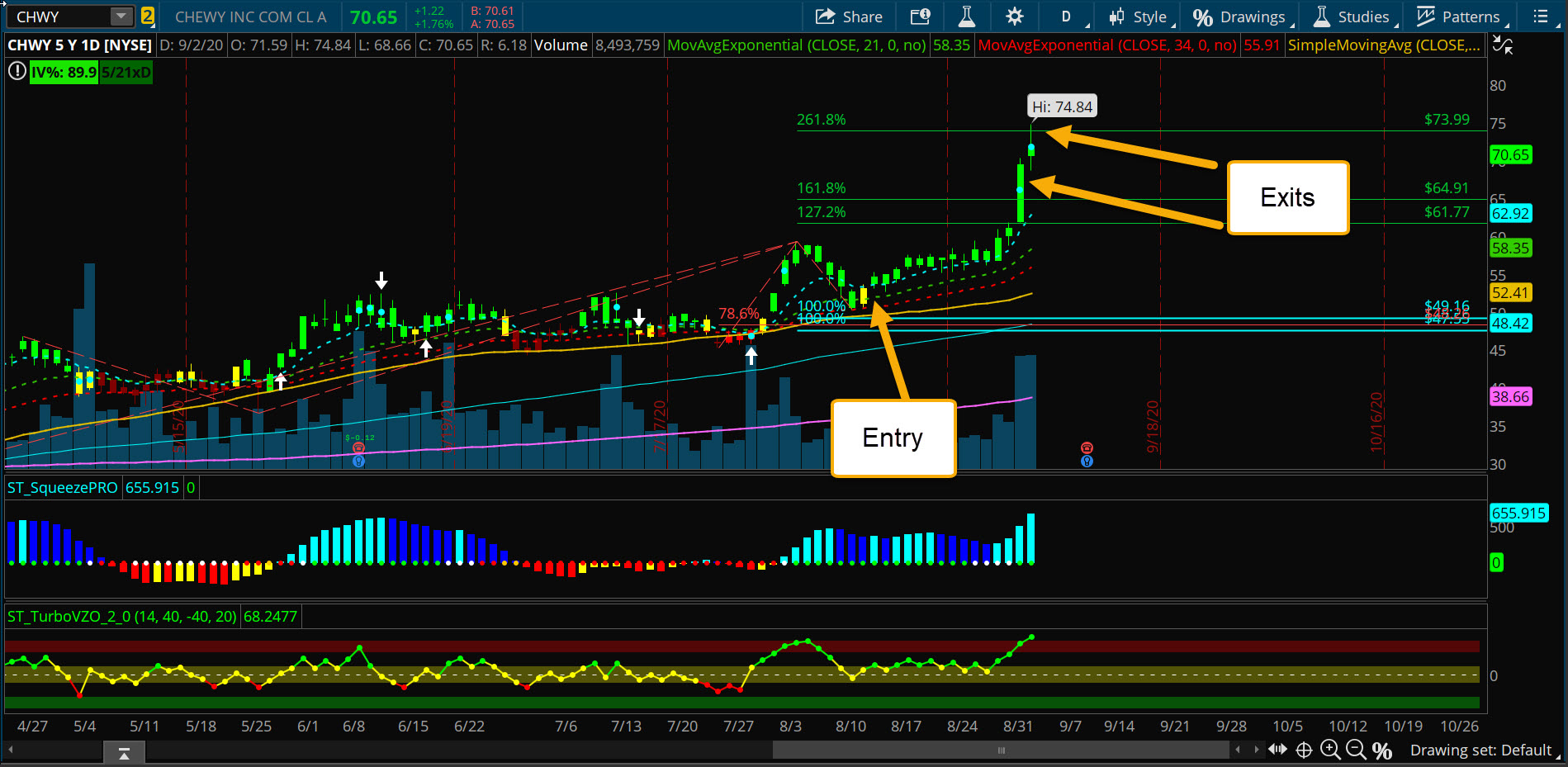Click the collapse lower panel arrow button
The height and width of the screenshot is (767, 1568).
(x=124, y=753)
